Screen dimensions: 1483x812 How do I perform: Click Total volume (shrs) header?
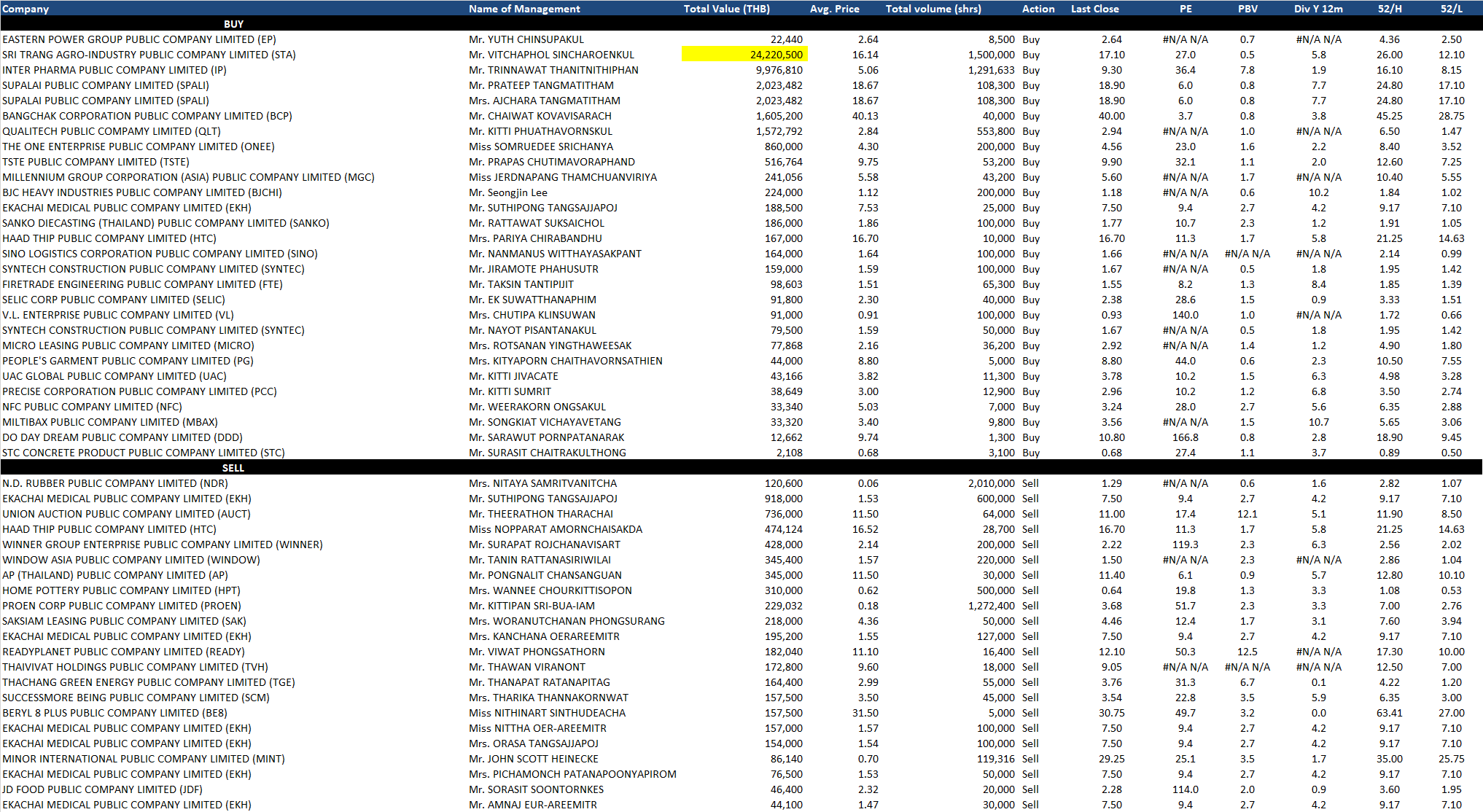click(933, 9)
